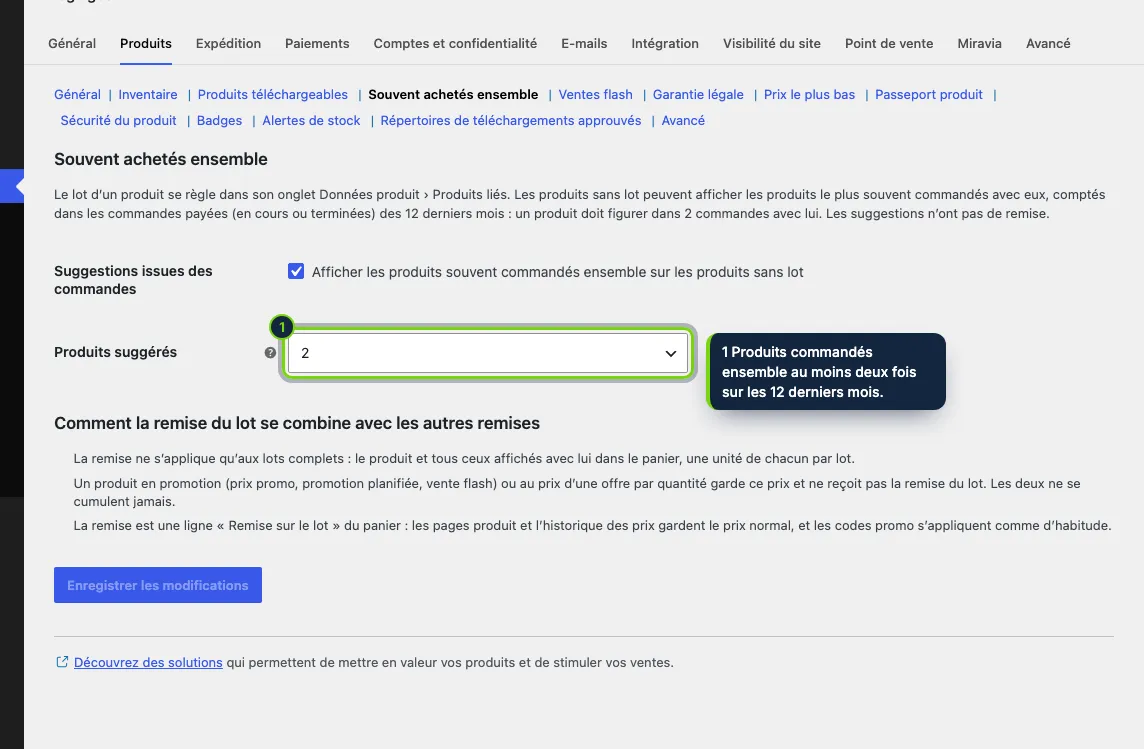Select the Produits main tab
The image size is (1144, 749).
pyautogui.click(x=146, y=43)
